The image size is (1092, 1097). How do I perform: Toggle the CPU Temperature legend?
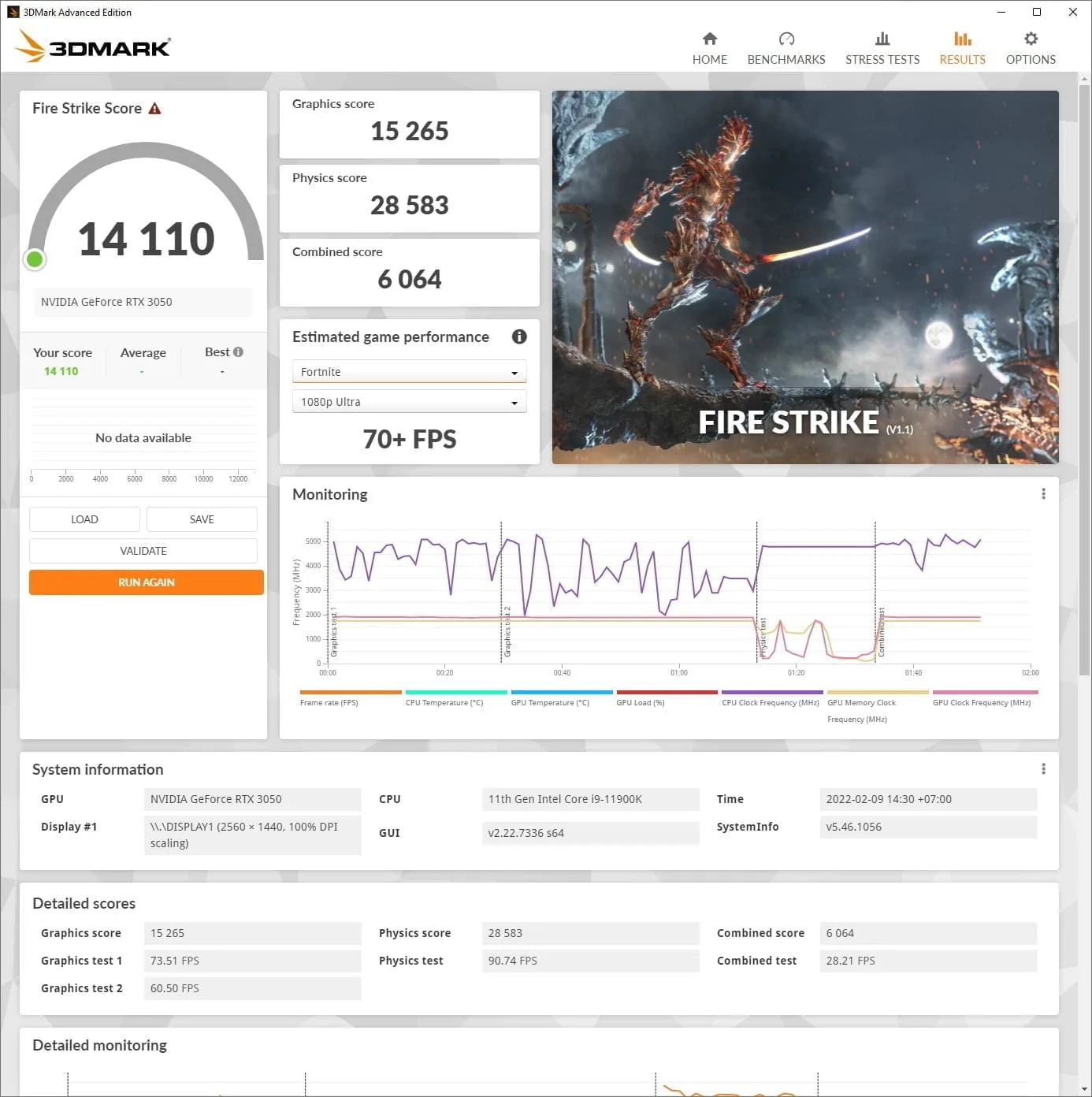coord(456,698)
